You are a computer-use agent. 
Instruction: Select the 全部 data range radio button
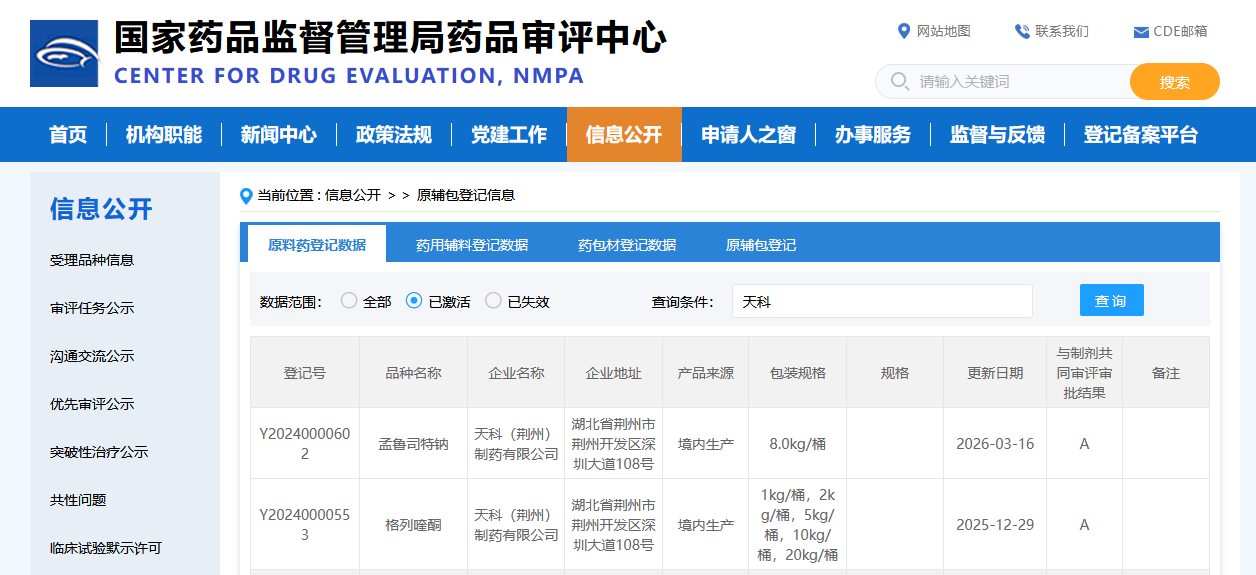tap(349, 301)
